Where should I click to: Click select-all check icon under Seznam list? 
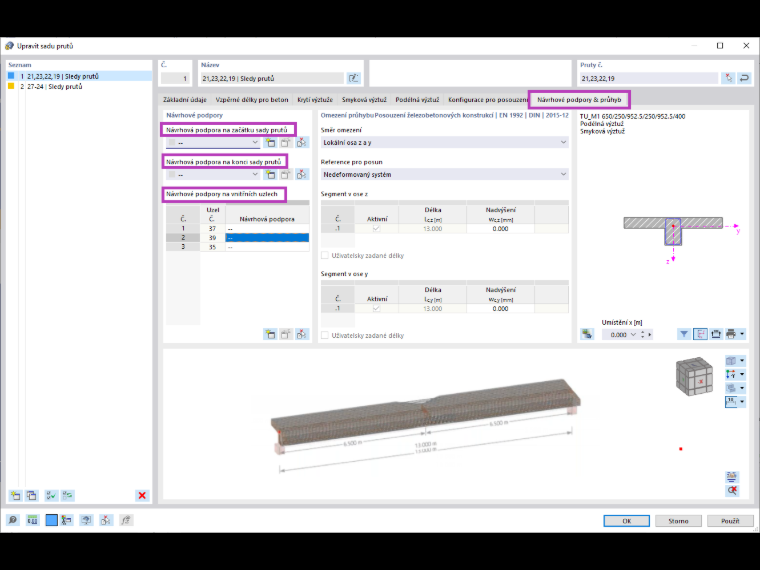tap(51, 495)
